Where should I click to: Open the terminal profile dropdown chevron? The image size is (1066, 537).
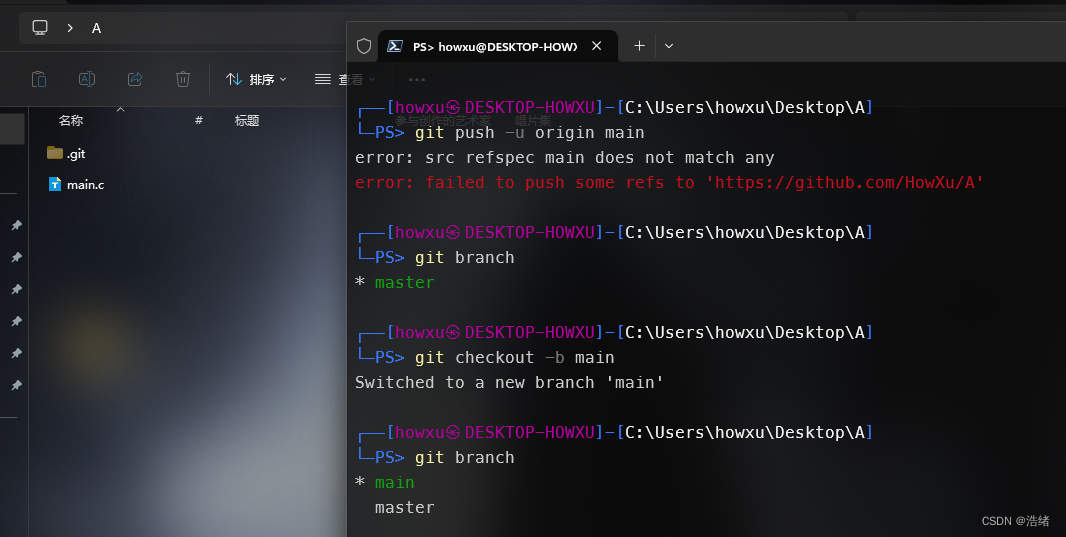[x=669, y=46]
